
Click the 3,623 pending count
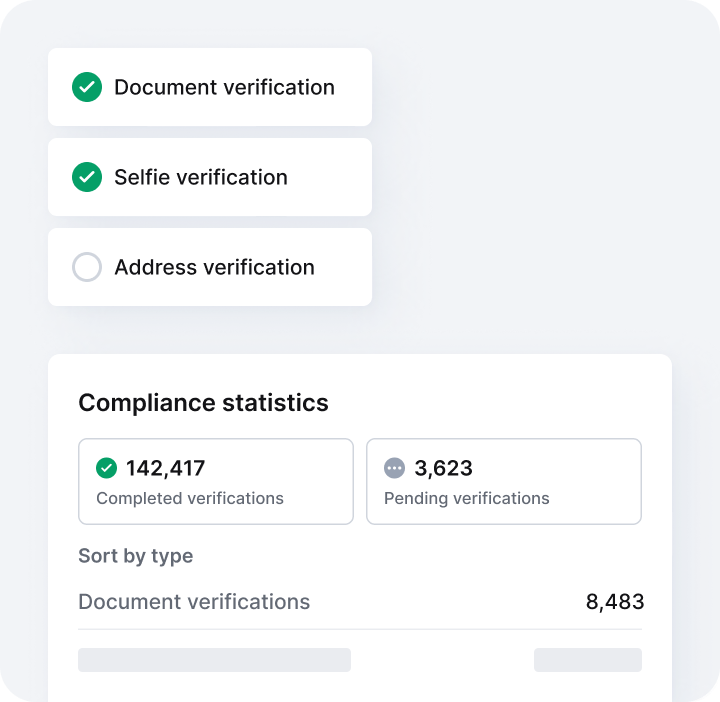click(x=443, y=468)
